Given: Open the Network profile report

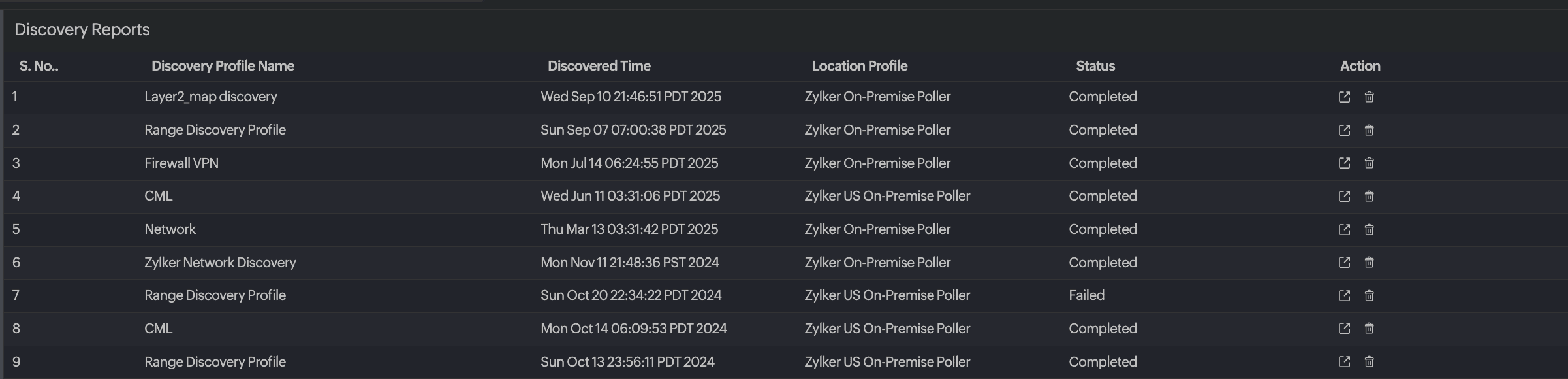Looking at the screenshot, I should point(1344,229).
